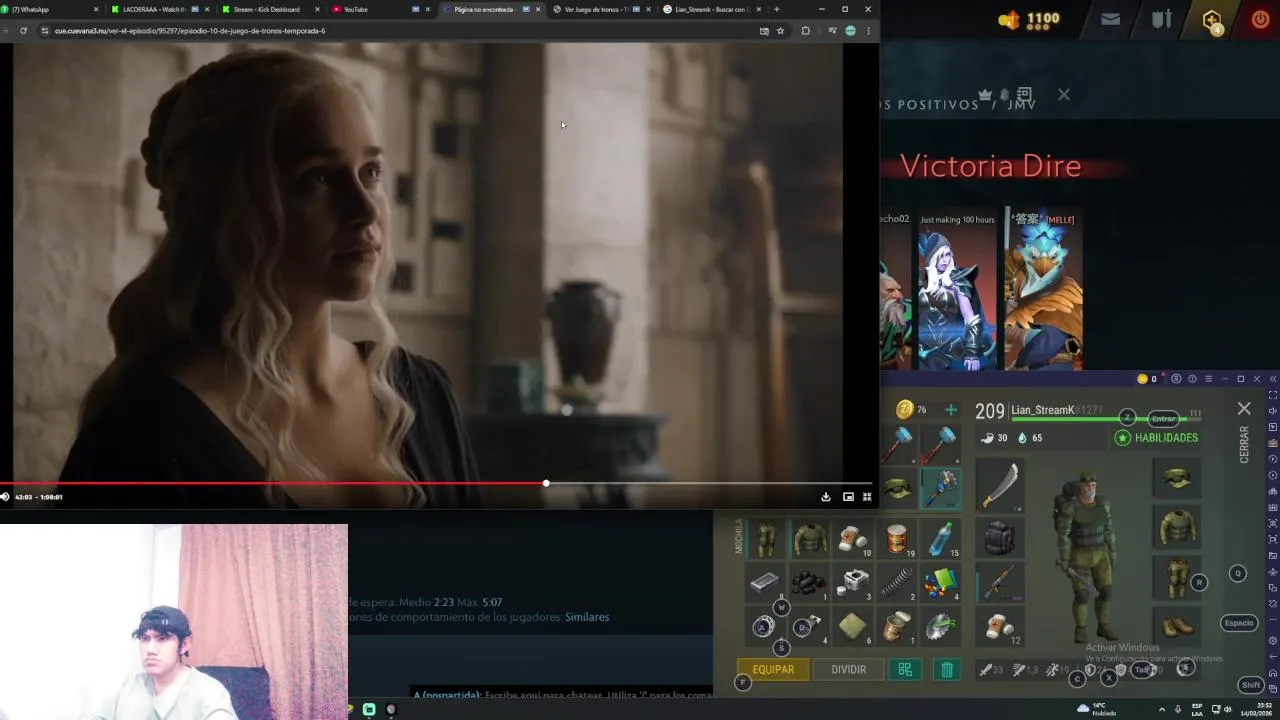Click the video download icon
This screenshot has width=1280, height=720.
826,497
